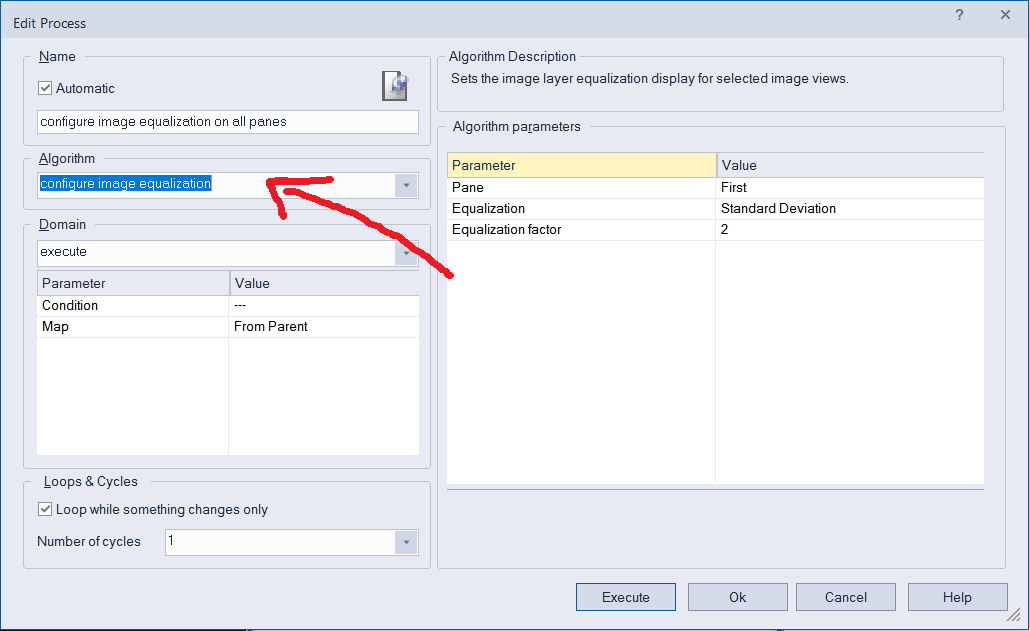Expand the Domain dropdown showing 'execute'

406,252
